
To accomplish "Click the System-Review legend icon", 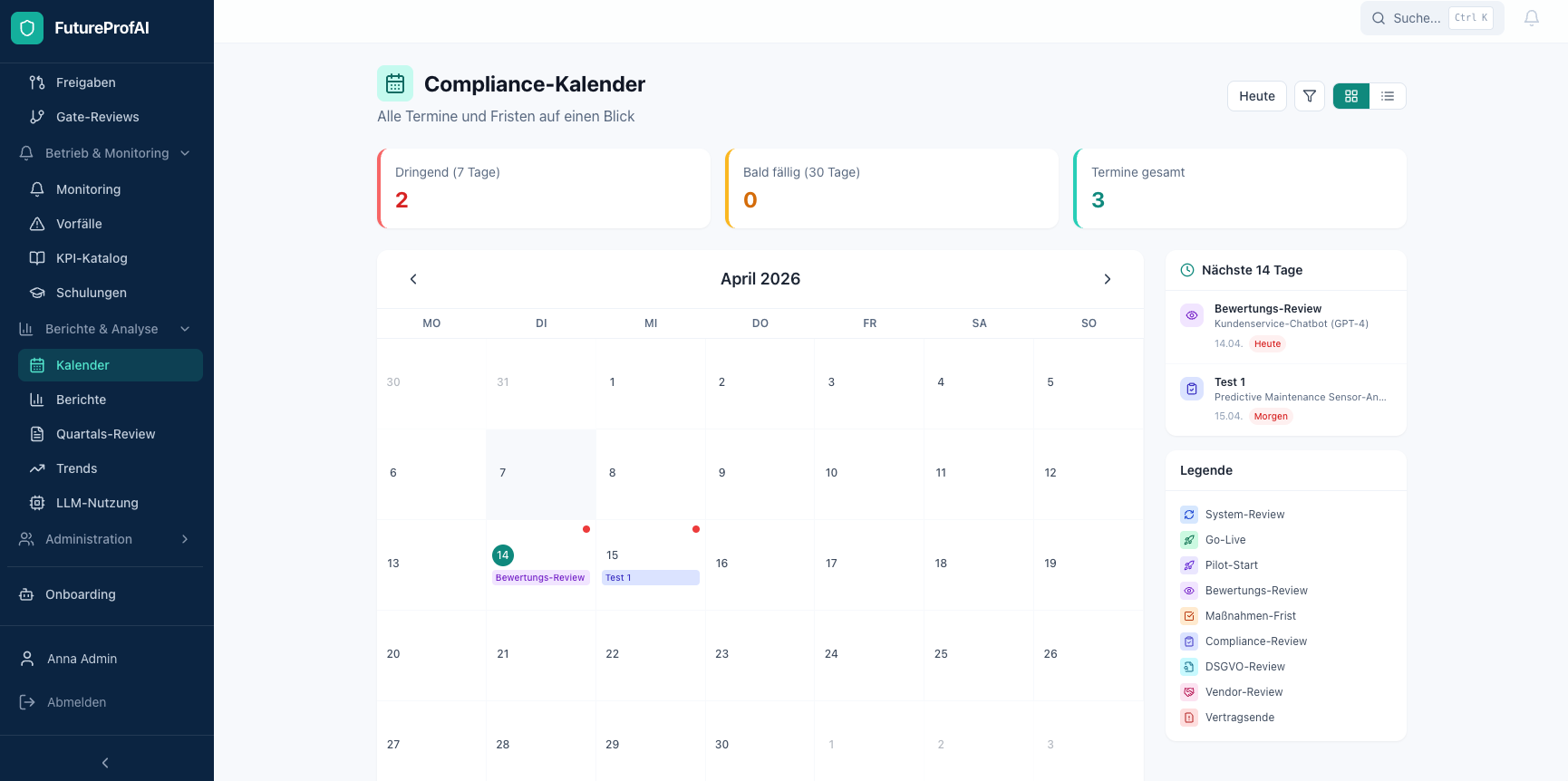I will [1189, 515].
